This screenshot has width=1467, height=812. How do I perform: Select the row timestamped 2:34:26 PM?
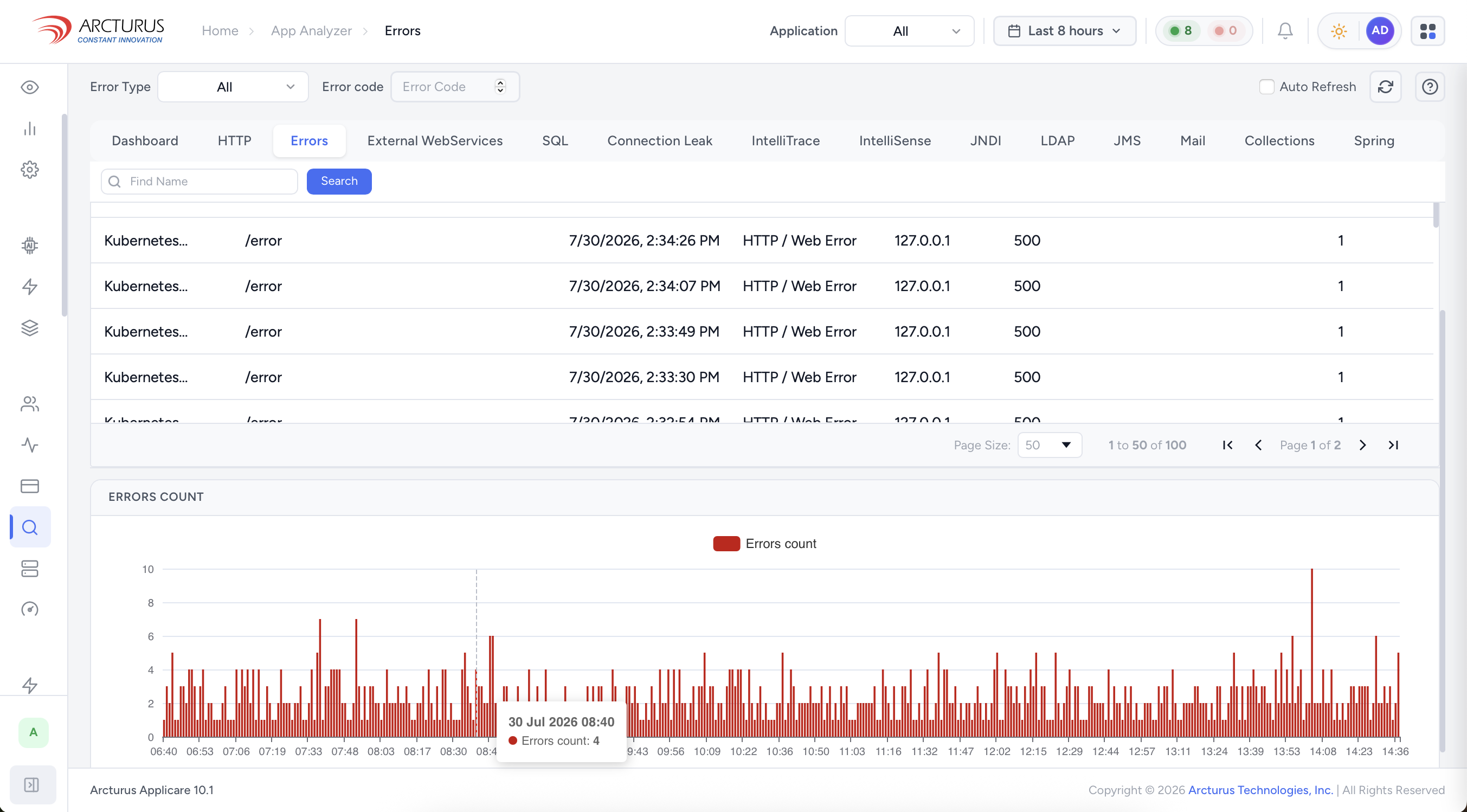point(762,240)
